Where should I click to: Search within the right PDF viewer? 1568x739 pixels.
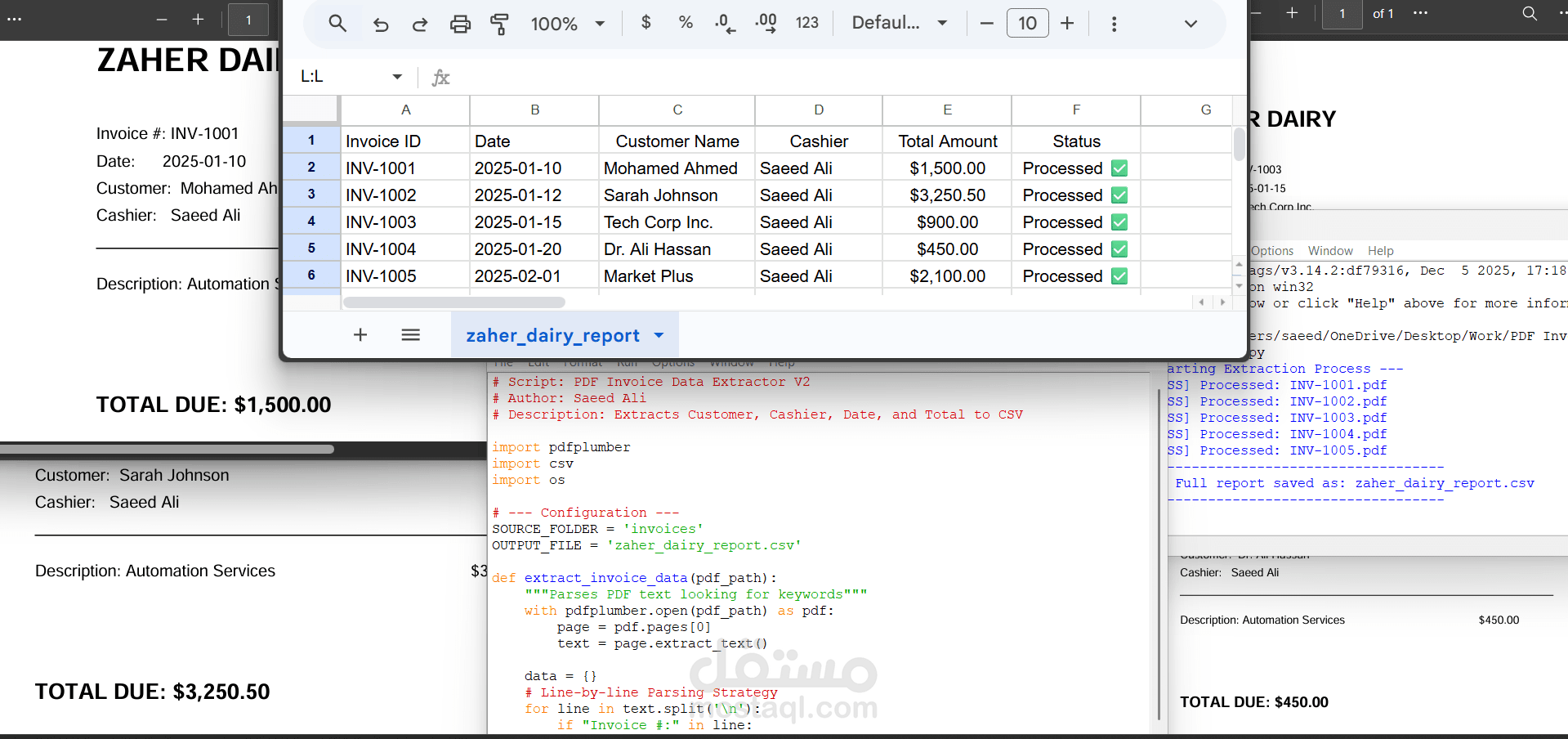(x=1530, y=13)
